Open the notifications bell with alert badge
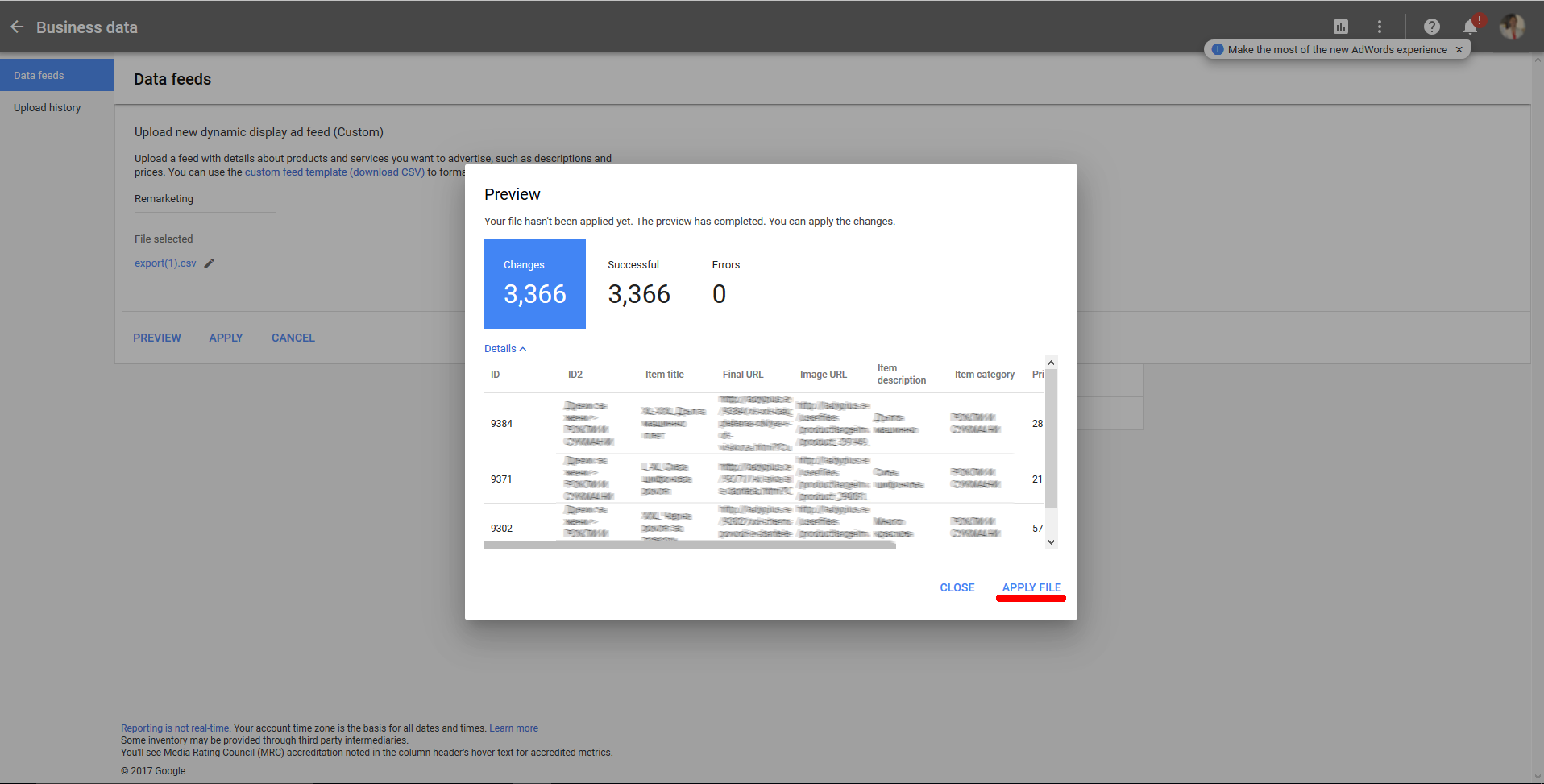The image size is (1544, 784). pos(1469,27)
